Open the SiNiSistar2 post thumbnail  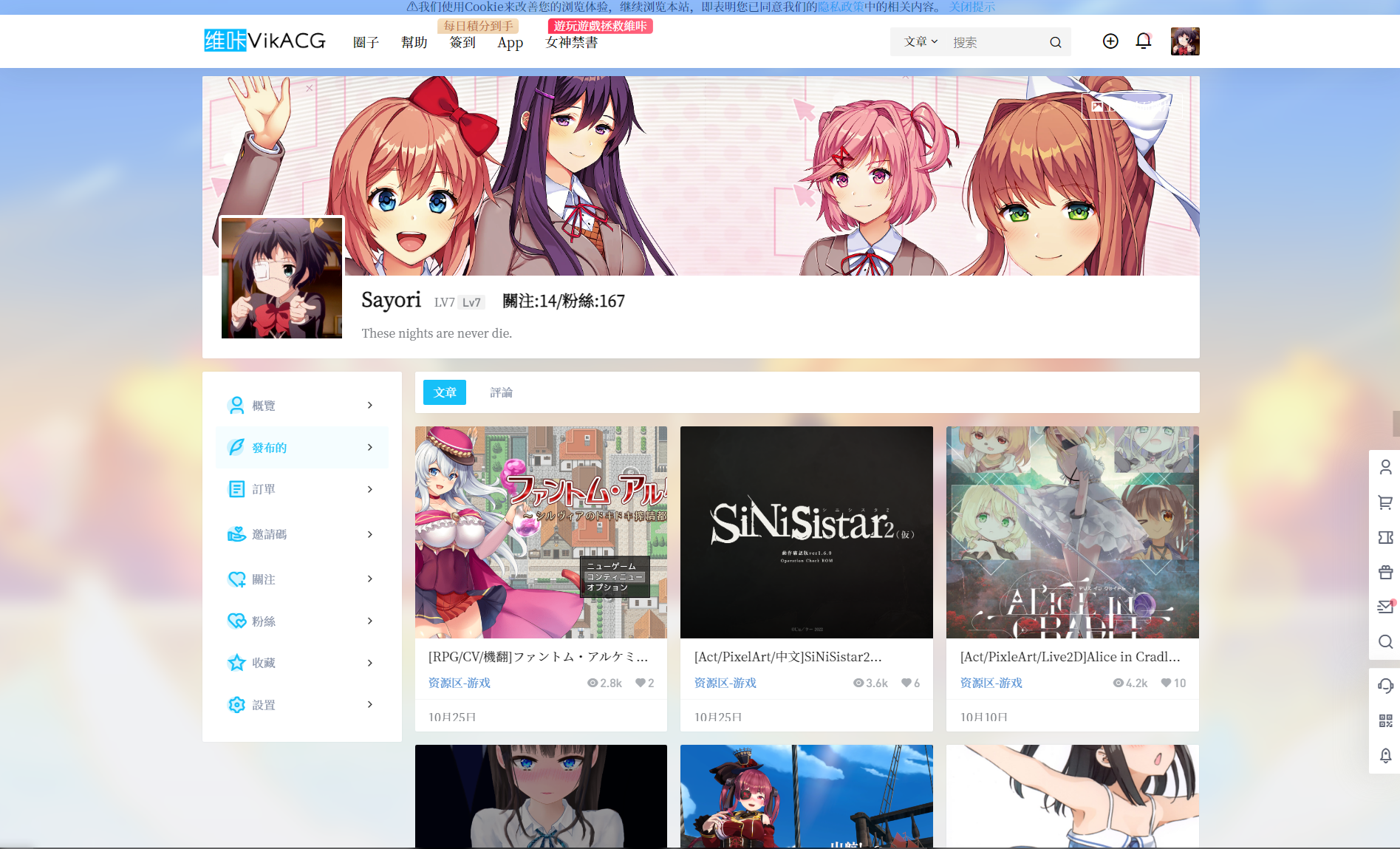point(807,532)
